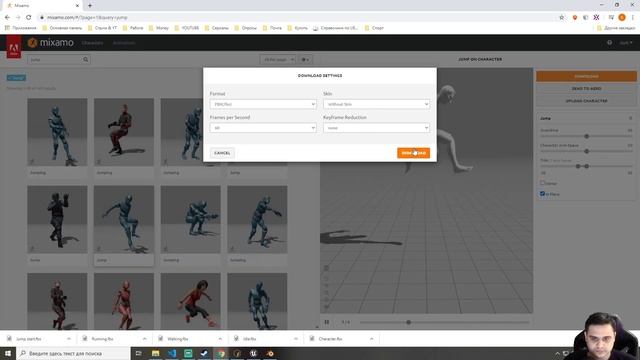Open the Работа bookmarks folder
Screen dimensions: 640x360
pos(133,28)
